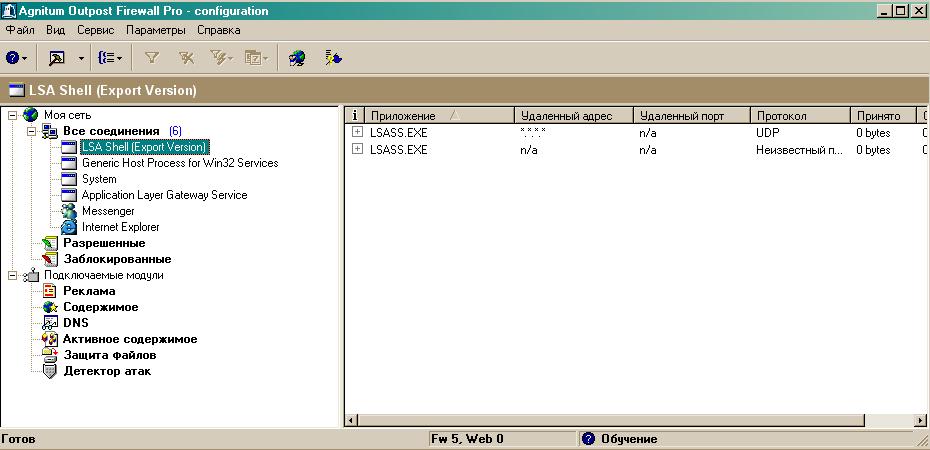Click the Outpost title bar application icon

[x=8, y=10]
